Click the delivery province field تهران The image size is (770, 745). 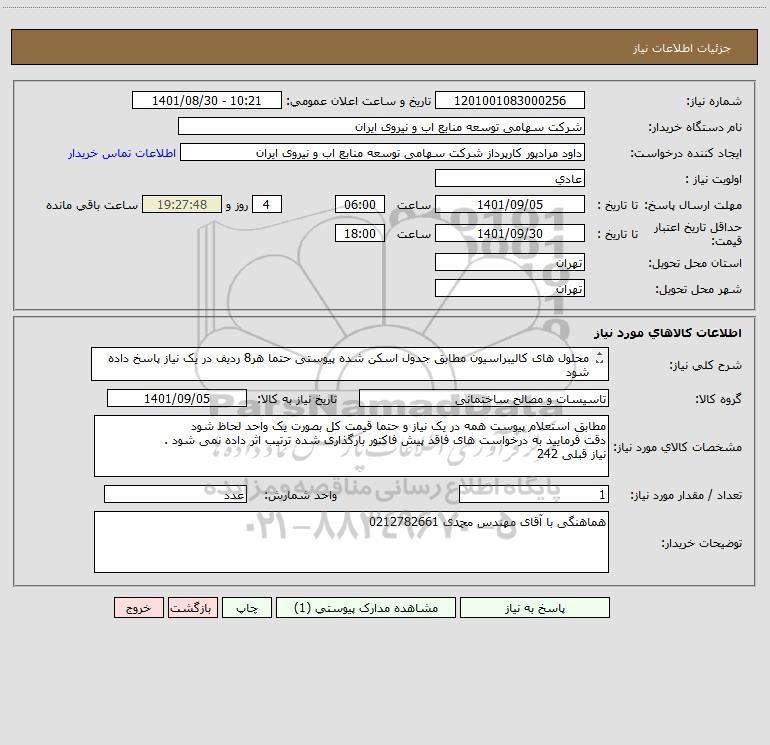tap(510, 262)
